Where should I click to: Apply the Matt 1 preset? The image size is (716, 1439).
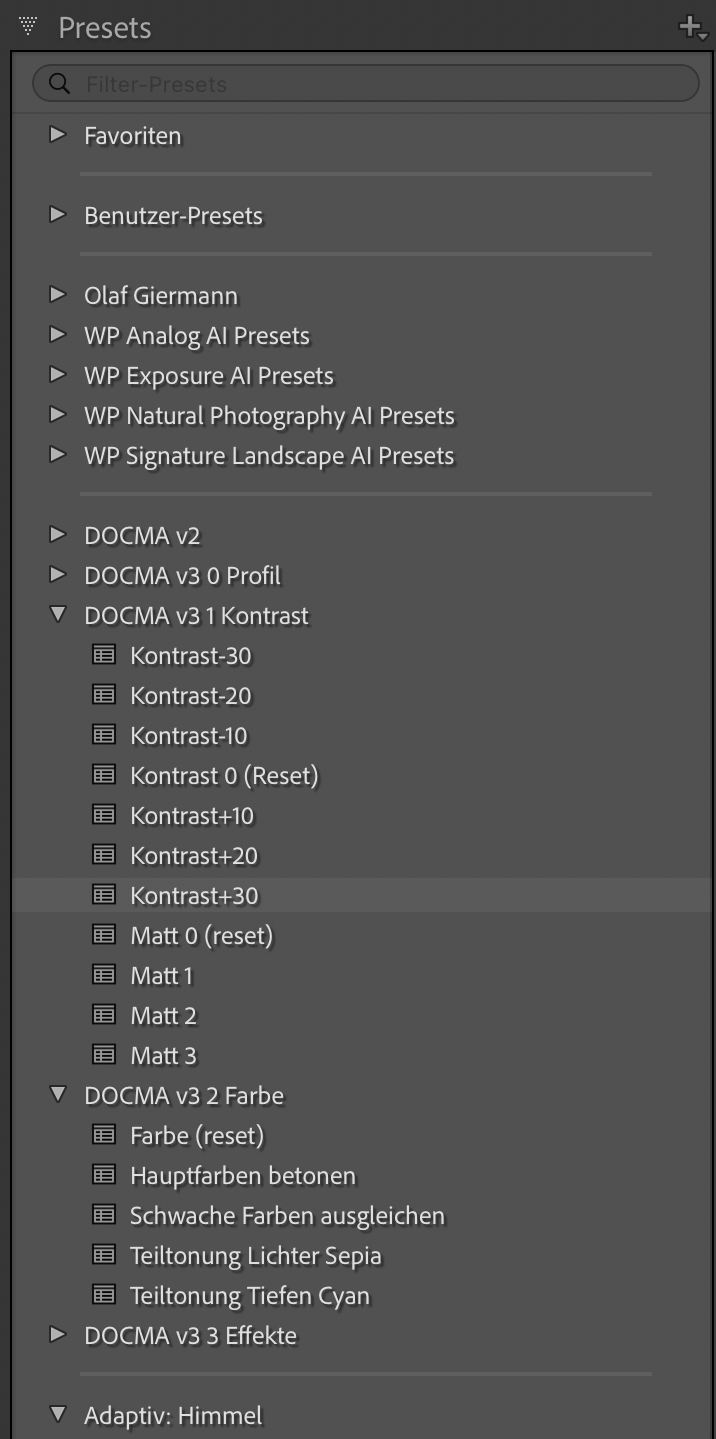tap(161, 975)
